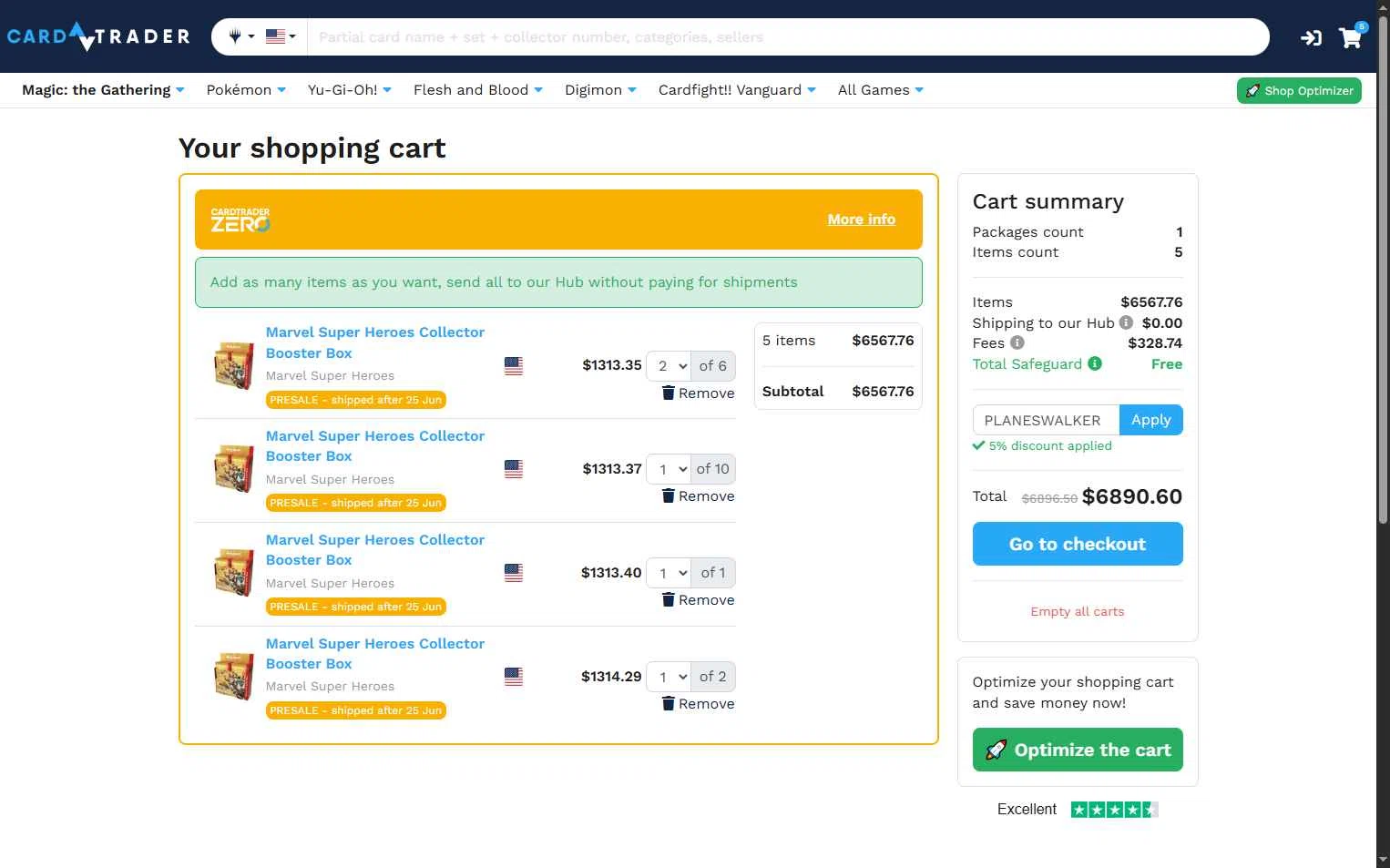Click the box thumbnail of the $1314.29 item
1390x868 pixels.
coord(233,677)
